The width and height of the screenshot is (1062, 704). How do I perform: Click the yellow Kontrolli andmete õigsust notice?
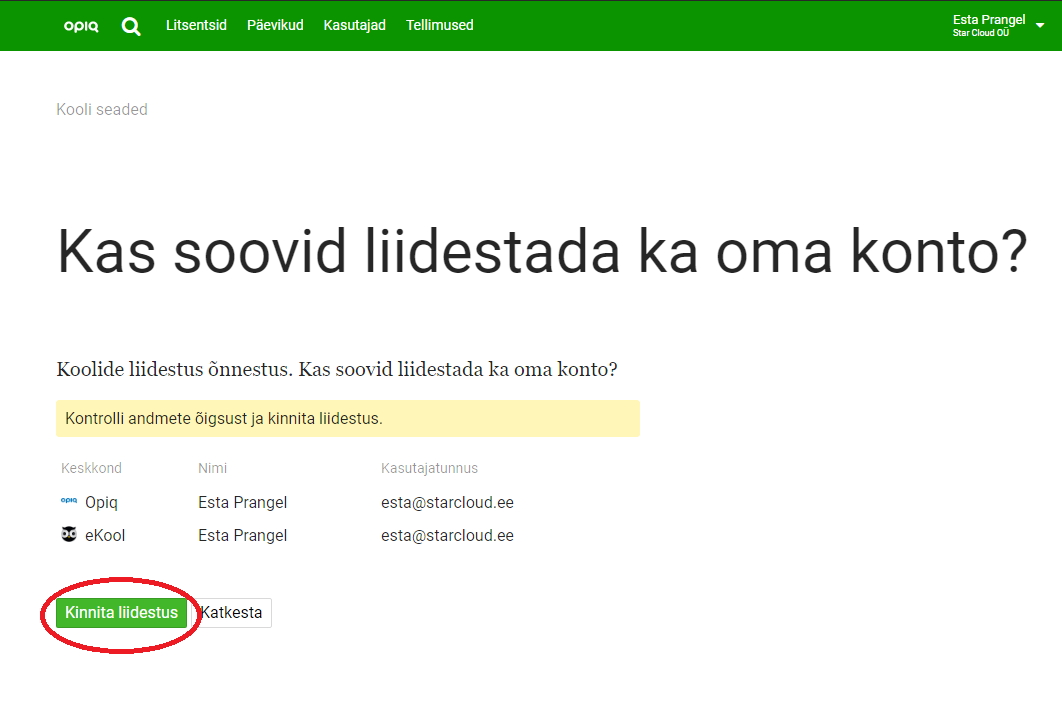coord(347,418)
